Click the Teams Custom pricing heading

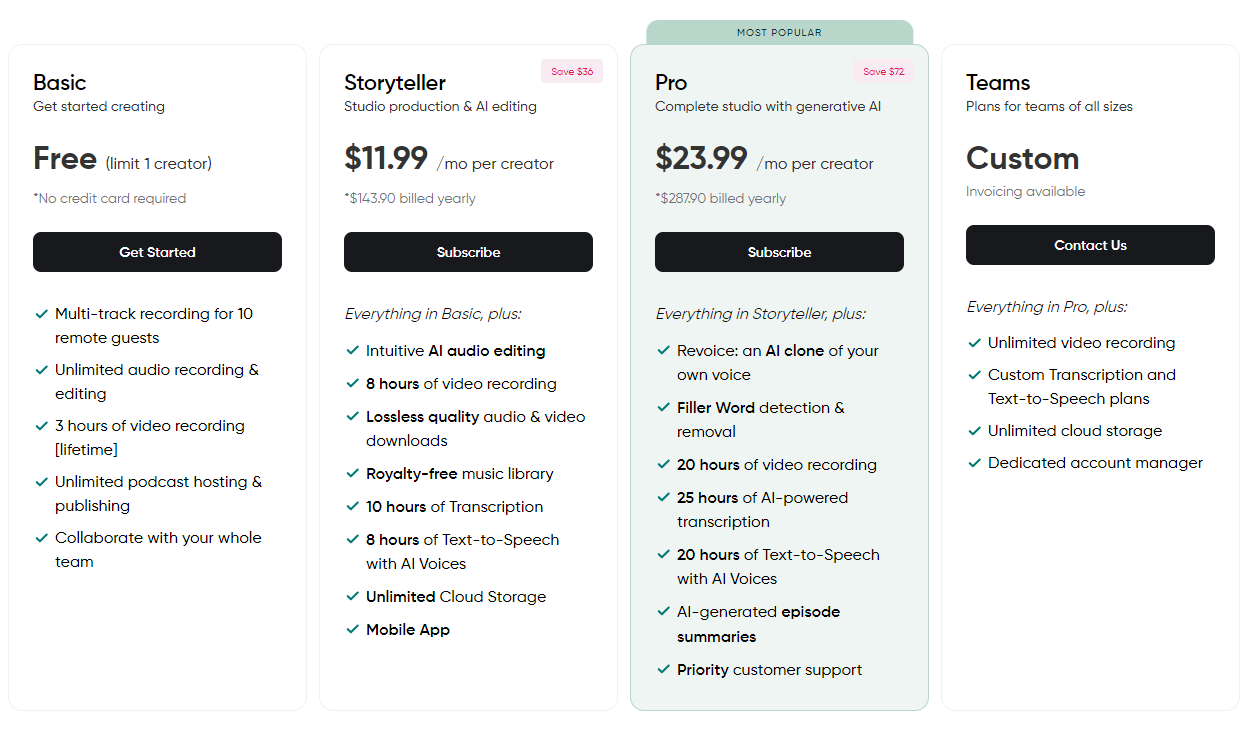(x=1022, y=158)
